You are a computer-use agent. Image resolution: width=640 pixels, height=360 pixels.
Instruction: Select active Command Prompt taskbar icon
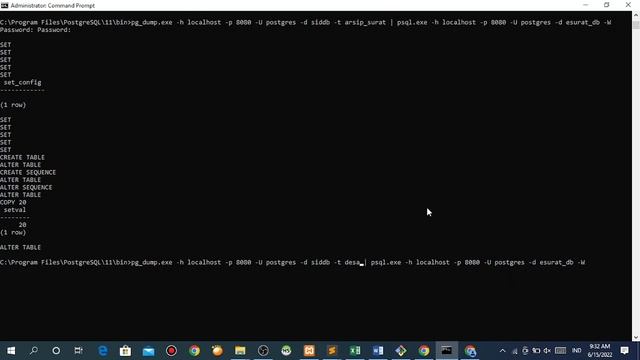tap(447, 351)
